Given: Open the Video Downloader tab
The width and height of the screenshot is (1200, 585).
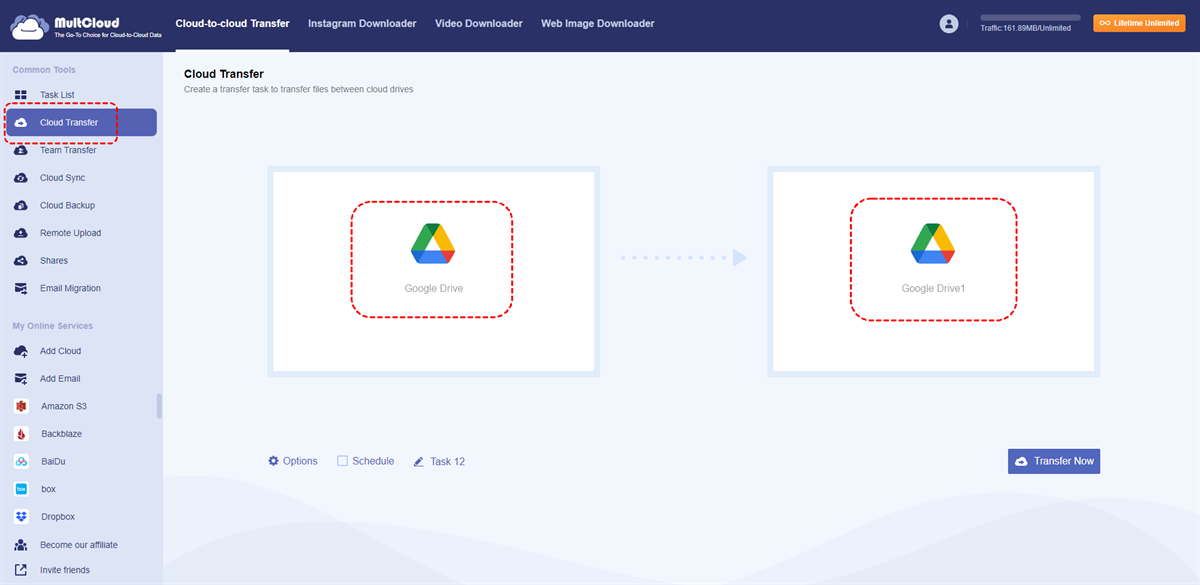Looking at the screenshot, I should click(x=479, y=23).
